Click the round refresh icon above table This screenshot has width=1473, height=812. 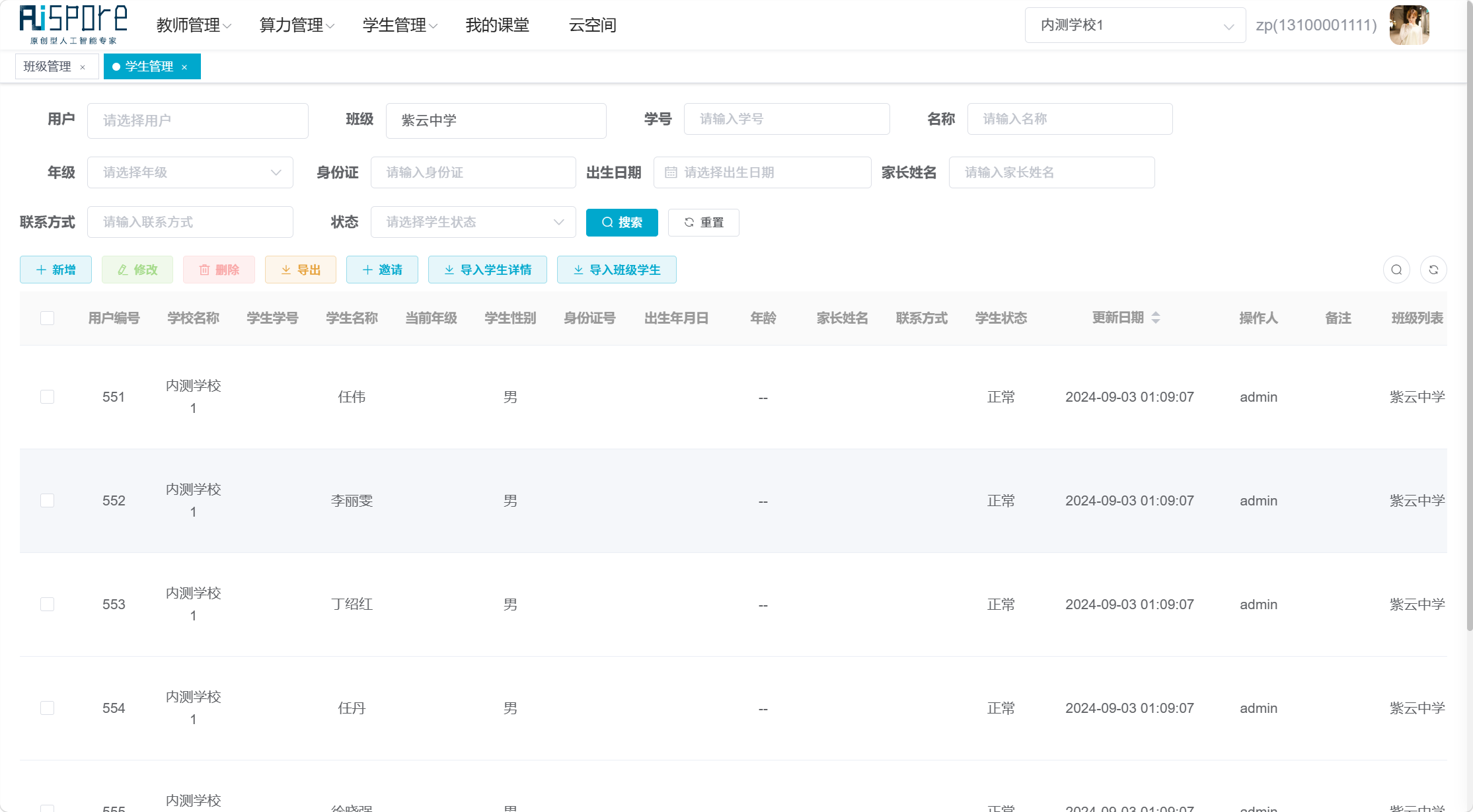click(x=1433, y=270)
